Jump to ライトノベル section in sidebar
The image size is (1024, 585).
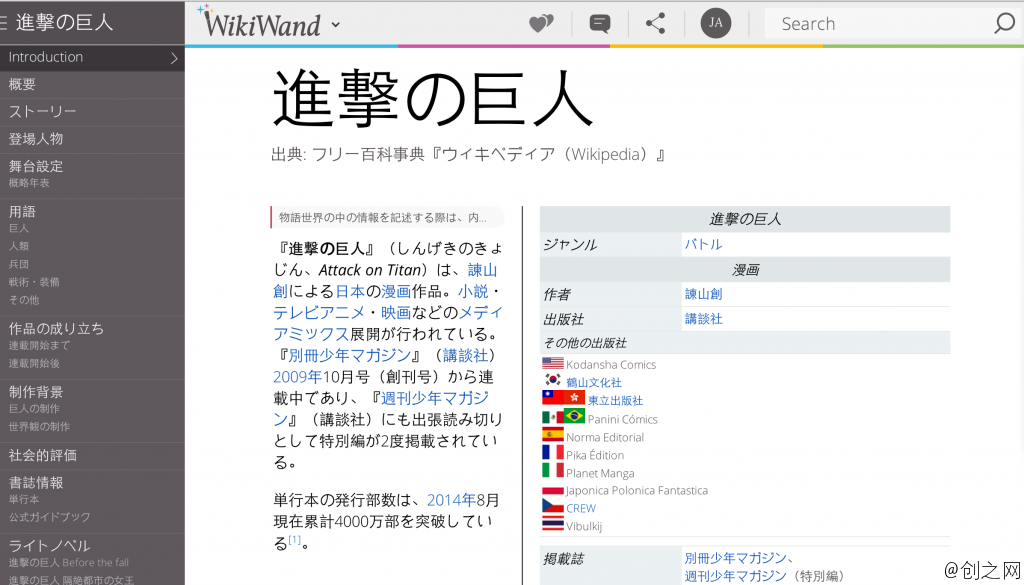49,546
